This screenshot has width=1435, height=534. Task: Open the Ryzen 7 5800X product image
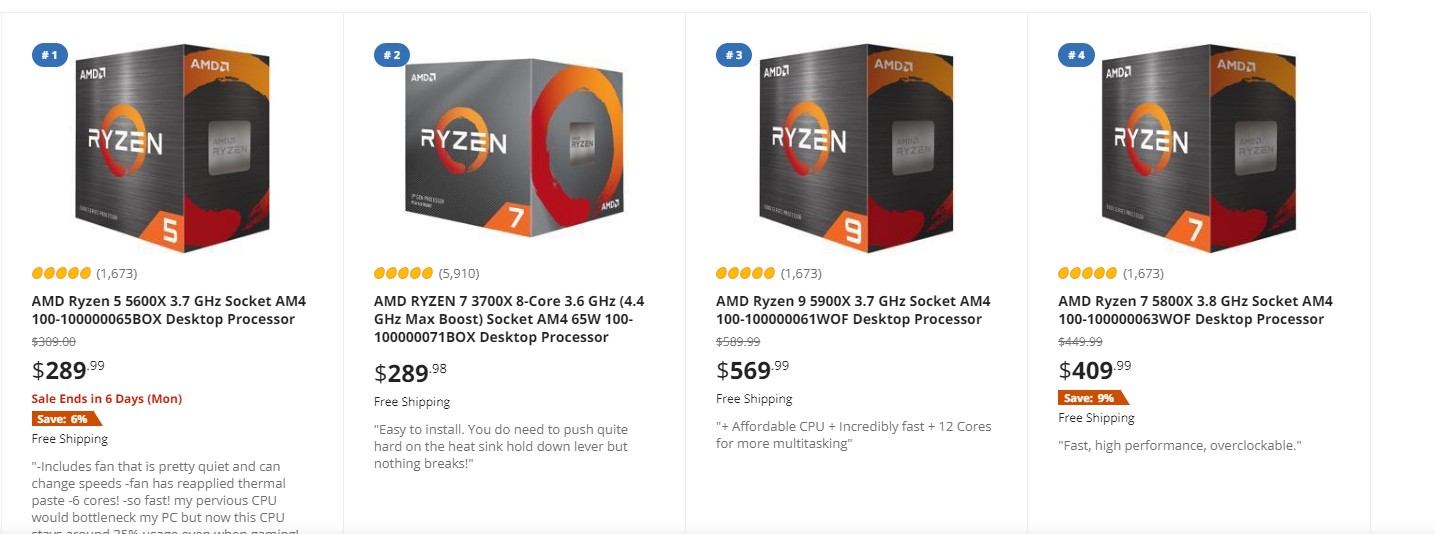click(1198, 148)
